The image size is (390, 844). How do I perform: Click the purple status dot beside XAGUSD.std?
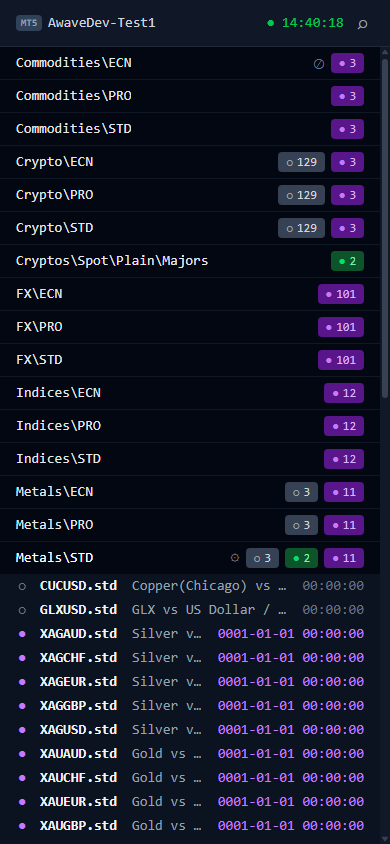coord(22,730)
